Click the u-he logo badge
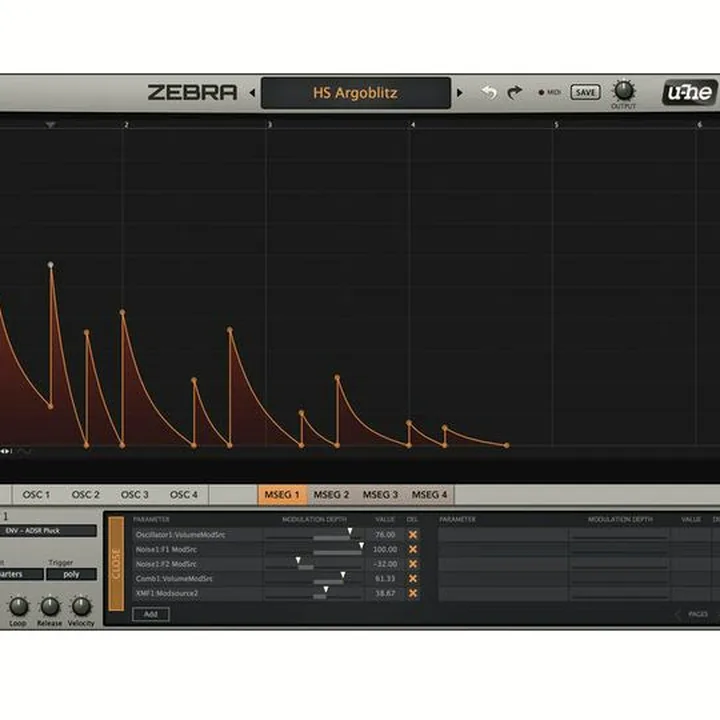 [689, 92]
